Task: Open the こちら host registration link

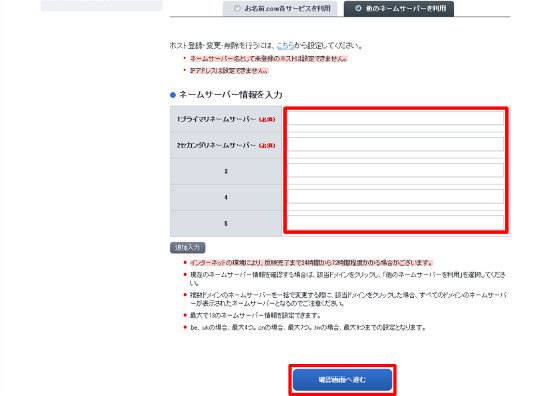Action: pos(285,46)
